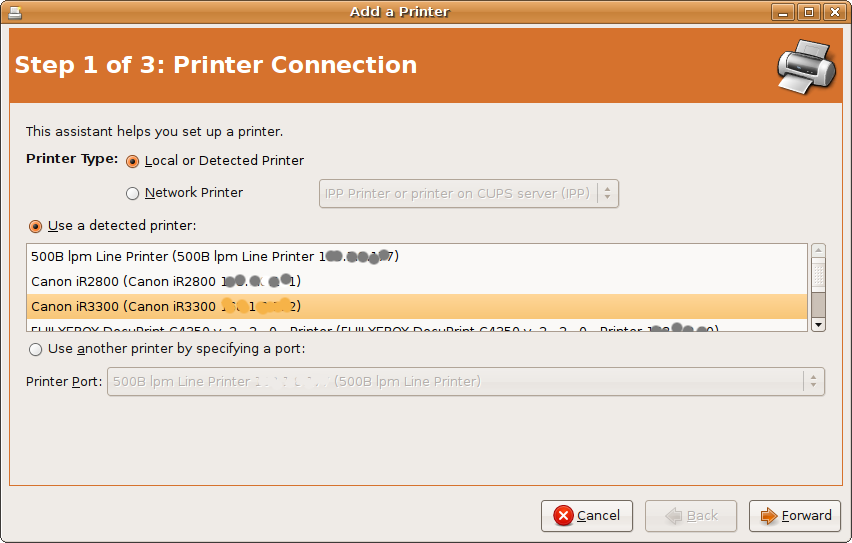This screenshot has height=543, width=852.
Task: Click scroll up arrow of printer list
Action: coord(818,250)
